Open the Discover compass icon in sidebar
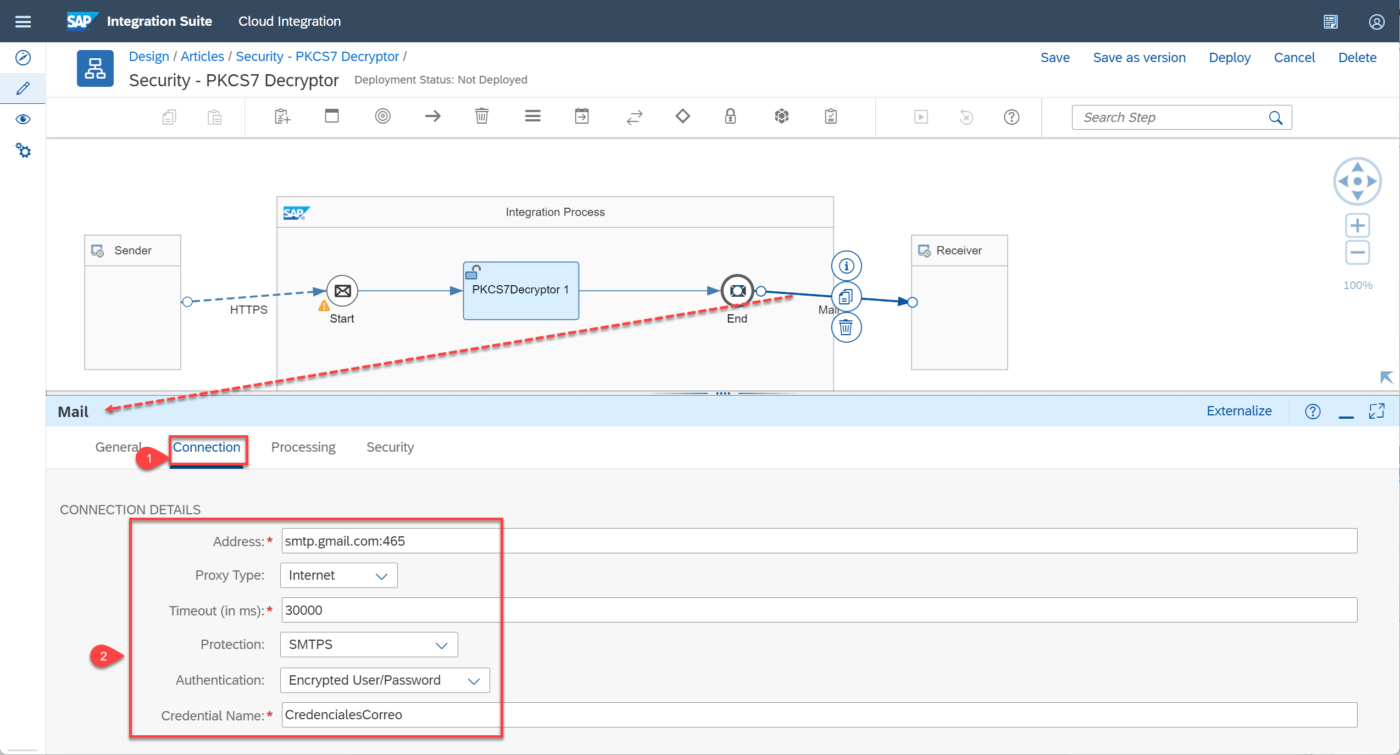 pyautogui.click(x=23, y=58)
